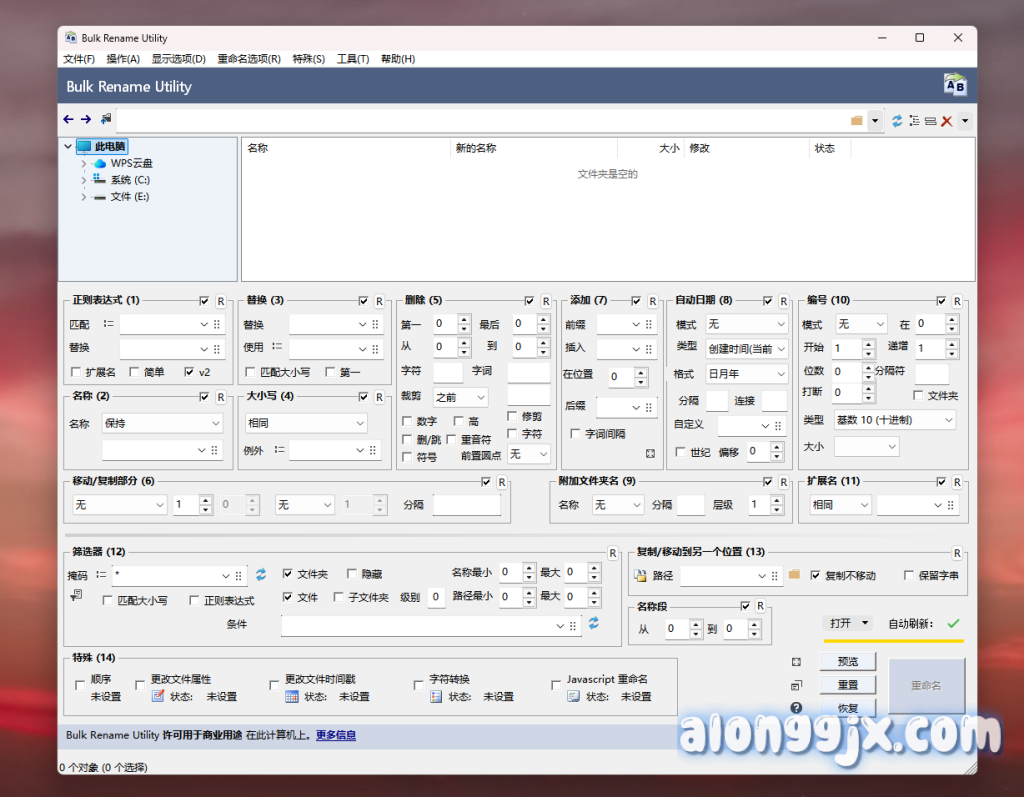Click the back navigation arrow
This screenshot has width=1024, height=797.
68,120
